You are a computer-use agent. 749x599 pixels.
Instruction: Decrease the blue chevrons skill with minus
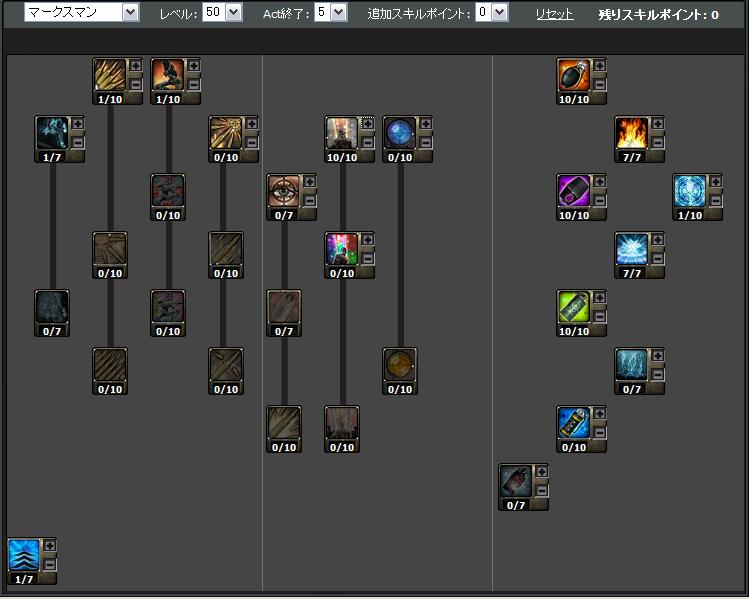[50, 565]
